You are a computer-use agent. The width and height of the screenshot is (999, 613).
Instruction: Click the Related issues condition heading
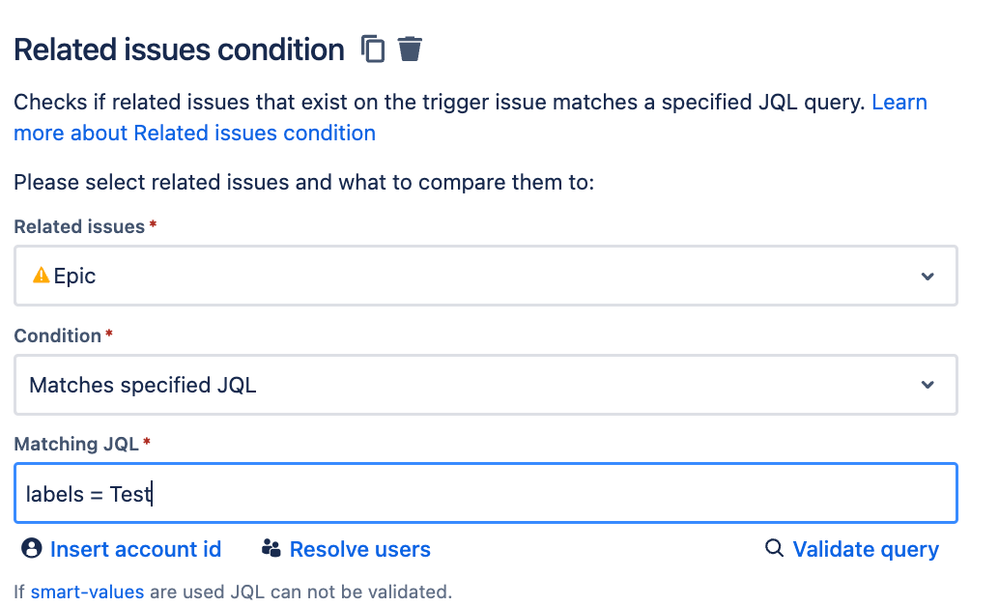point(179,50)
